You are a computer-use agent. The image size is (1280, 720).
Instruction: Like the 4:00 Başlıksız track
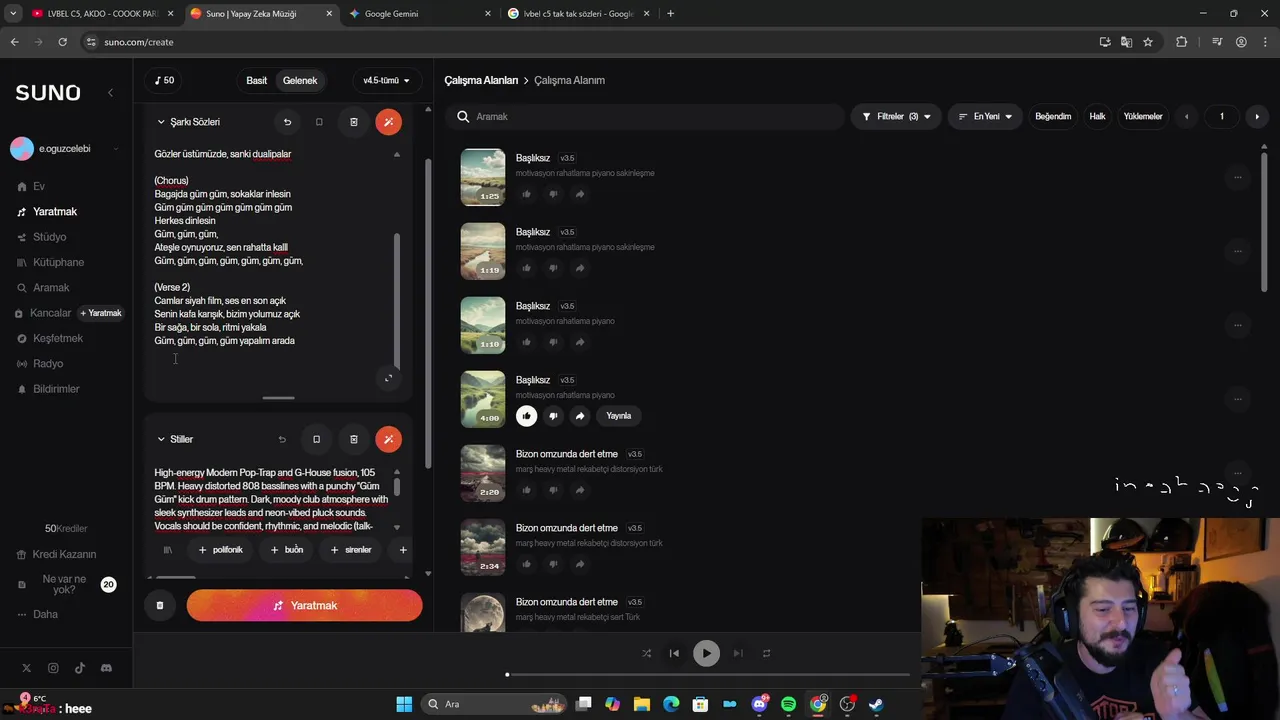click(526, 416)
